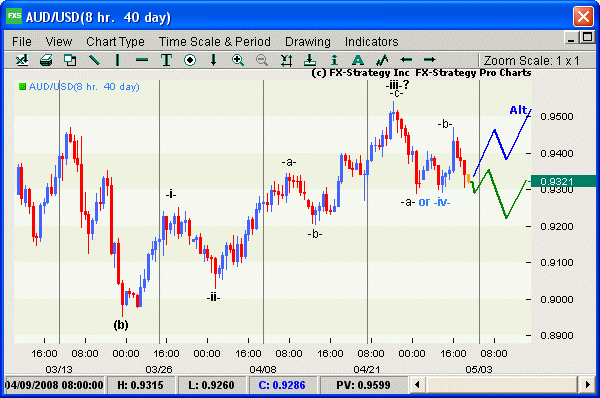
Task: Minimize the inner chart window
Action: 571,38
